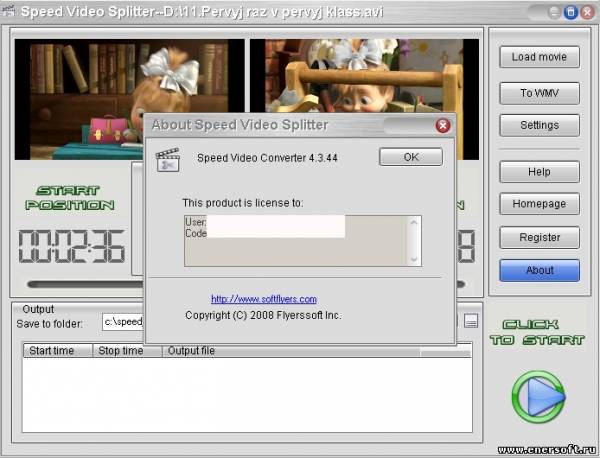The width and height of the screenshot is (600, 458).
Task: Click the Register button
Action: pyautogui.click(x=539, y=238)
